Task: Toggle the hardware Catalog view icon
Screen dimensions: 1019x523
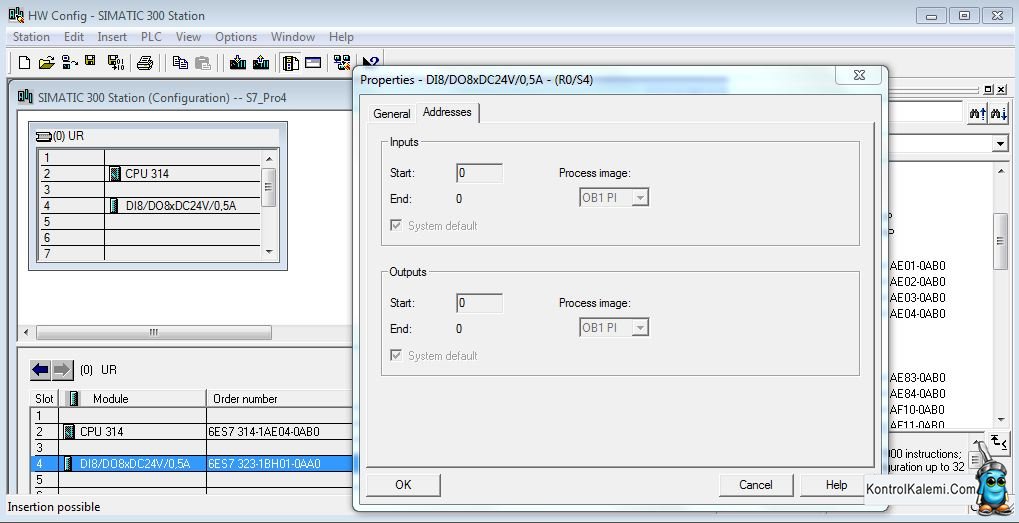Action: coord(290,63)
